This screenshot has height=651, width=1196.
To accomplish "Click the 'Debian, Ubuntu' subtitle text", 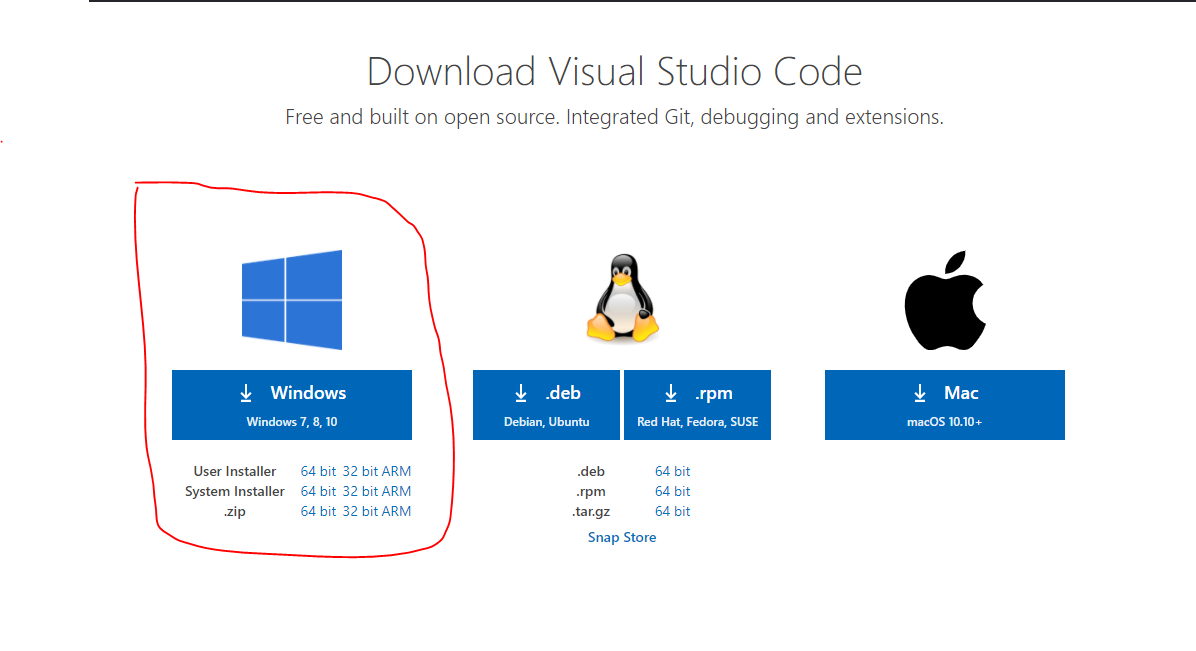I will pos(546,422).
